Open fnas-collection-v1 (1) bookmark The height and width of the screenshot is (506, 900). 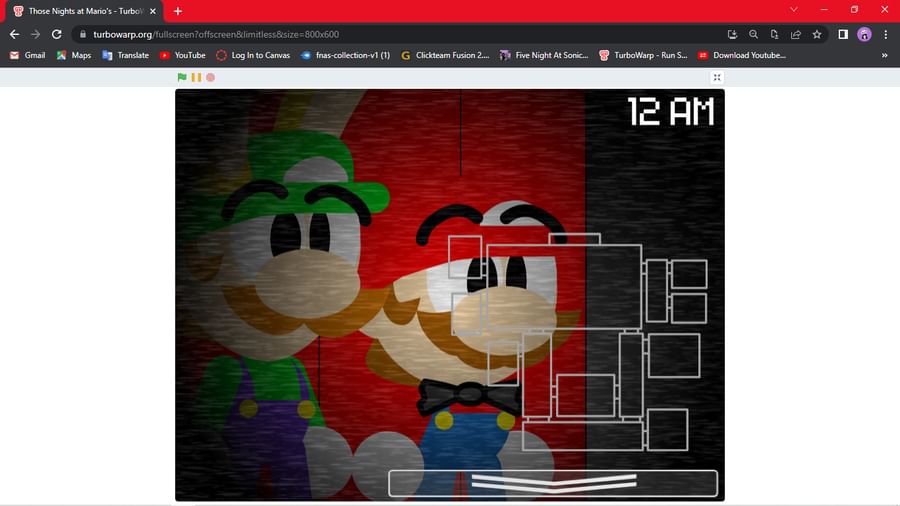[345, 55]
